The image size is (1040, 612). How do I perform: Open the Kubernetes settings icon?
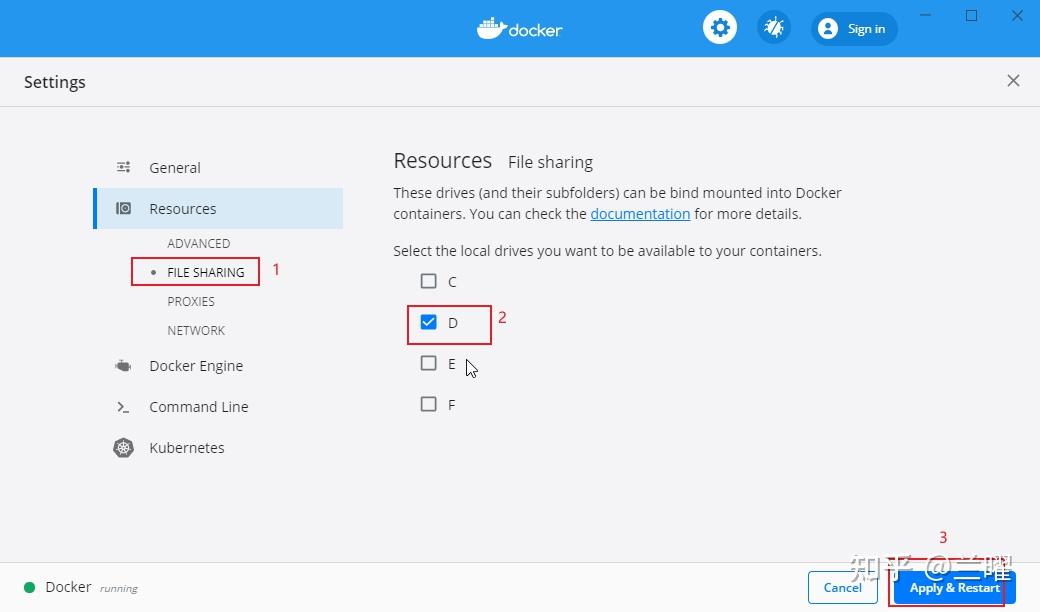(x=123, y=448)
